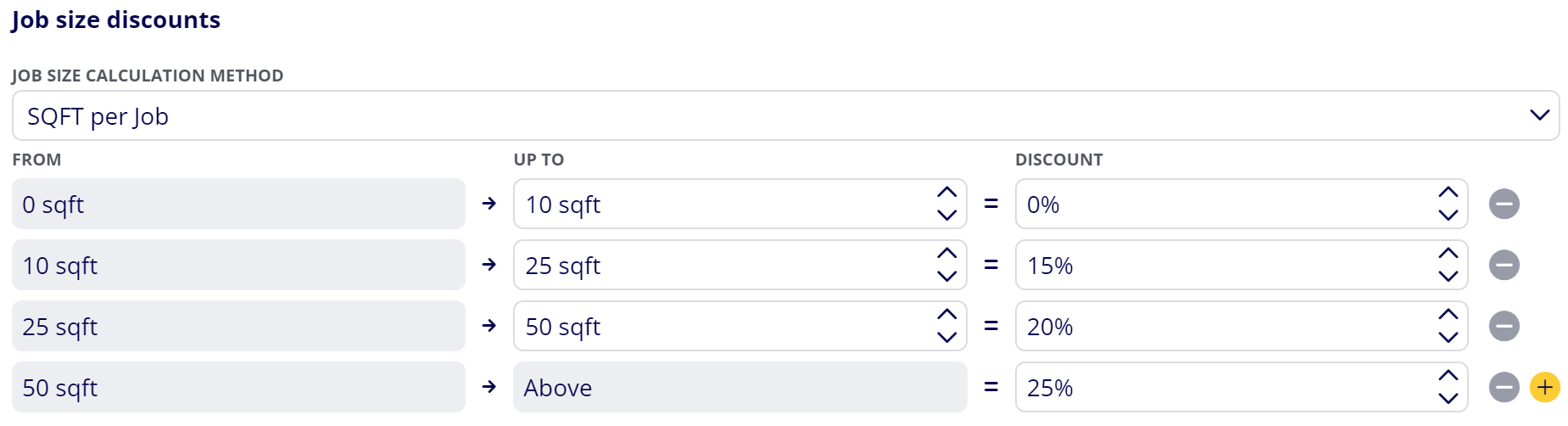Viewport: 1568px width, 426px height.
Task: Decrease the 10 sqft up-to value
Action: [x=946, y=215]
